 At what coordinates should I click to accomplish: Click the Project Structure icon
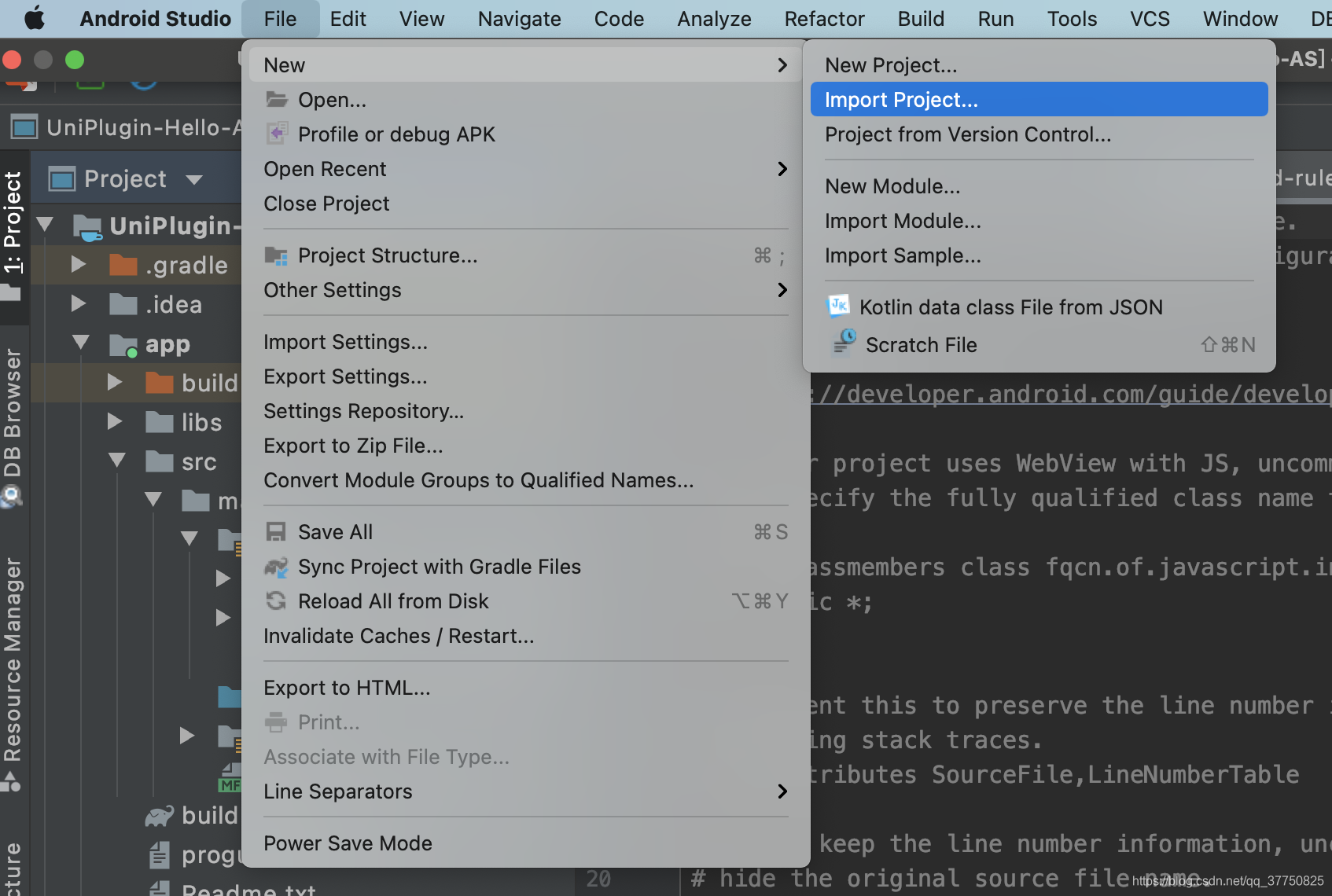(276, 255)
